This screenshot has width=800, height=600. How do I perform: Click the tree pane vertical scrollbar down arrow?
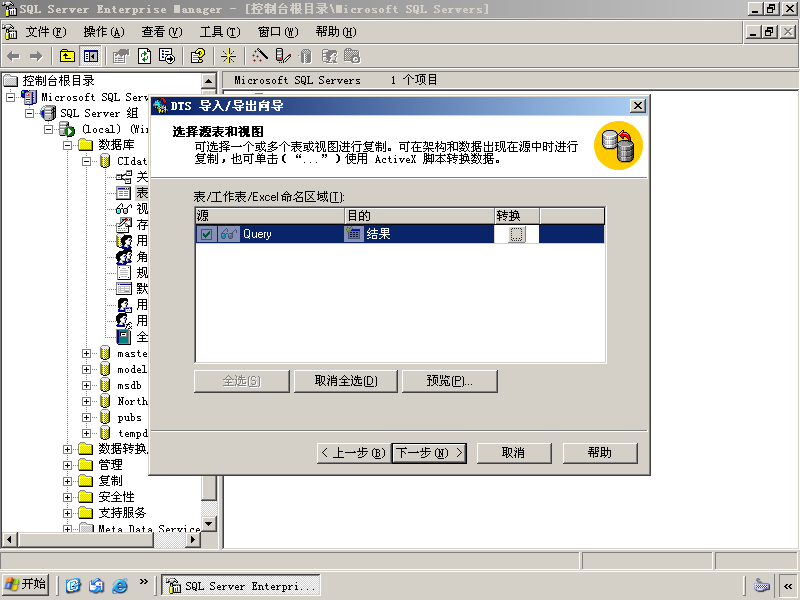tap(209, 524)
